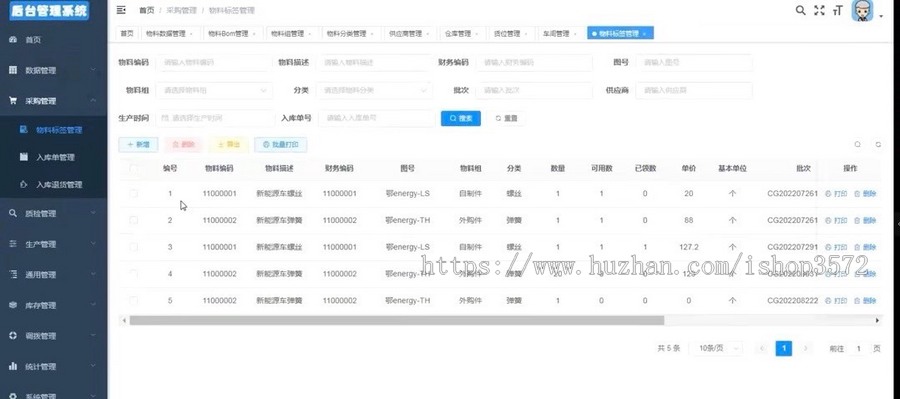Open the 10条/页 page size selector
The image size is (900, 399).
click(717, 348)
